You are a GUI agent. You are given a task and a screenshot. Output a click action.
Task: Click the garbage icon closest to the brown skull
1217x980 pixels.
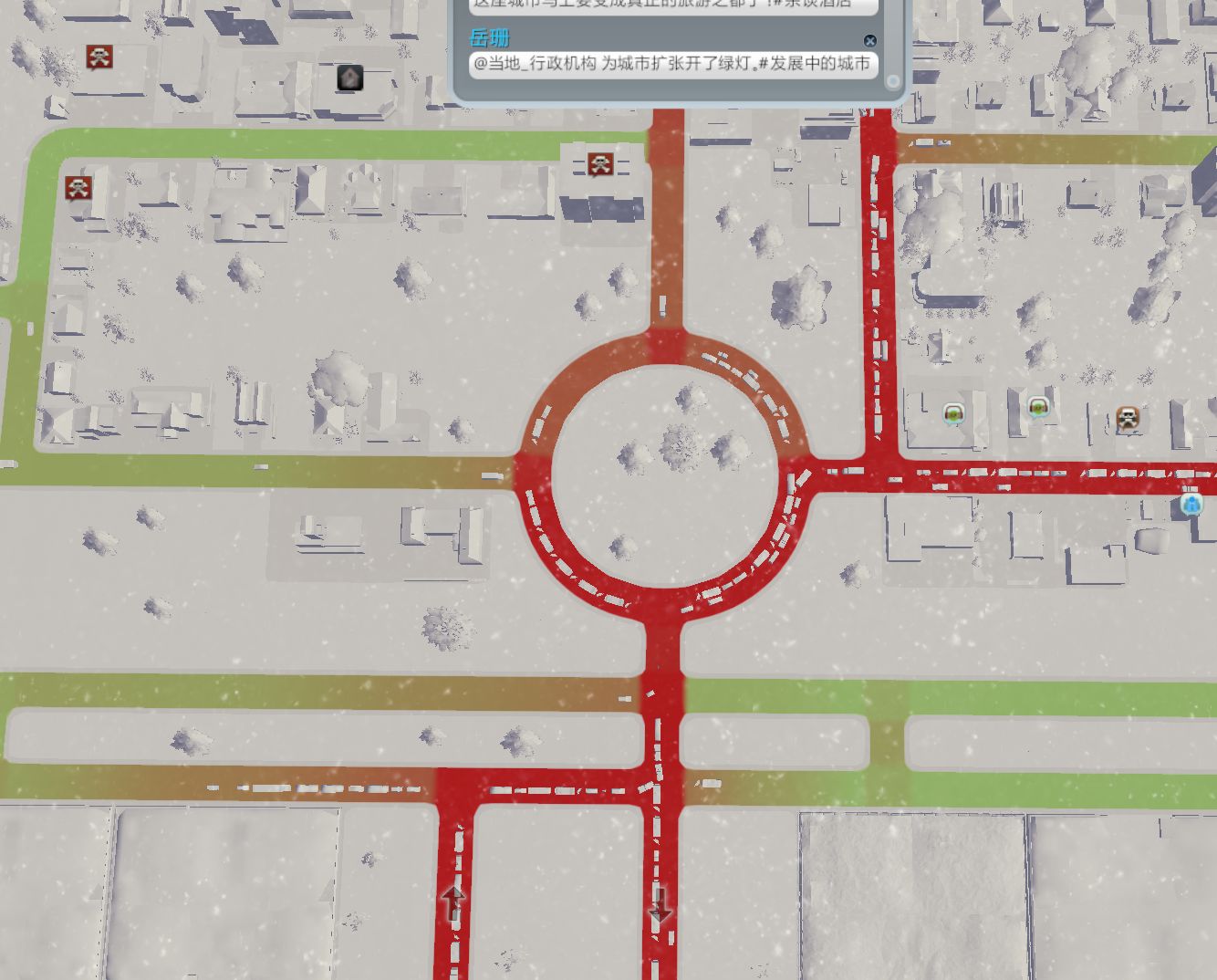click(1038, 407)
